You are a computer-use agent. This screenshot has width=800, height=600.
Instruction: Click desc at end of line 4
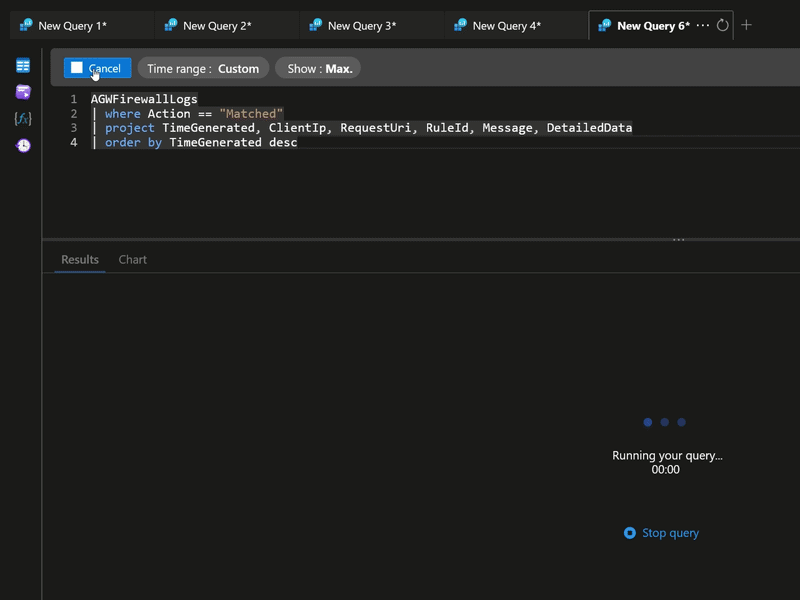point(283,142)
